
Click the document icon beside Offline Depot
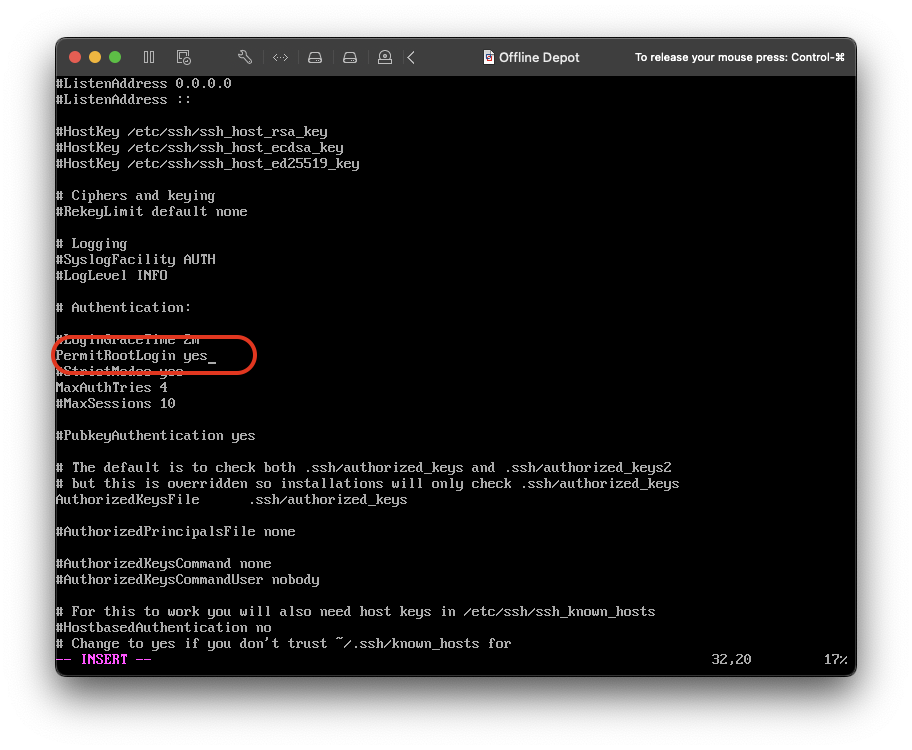[x=489, y=57]
